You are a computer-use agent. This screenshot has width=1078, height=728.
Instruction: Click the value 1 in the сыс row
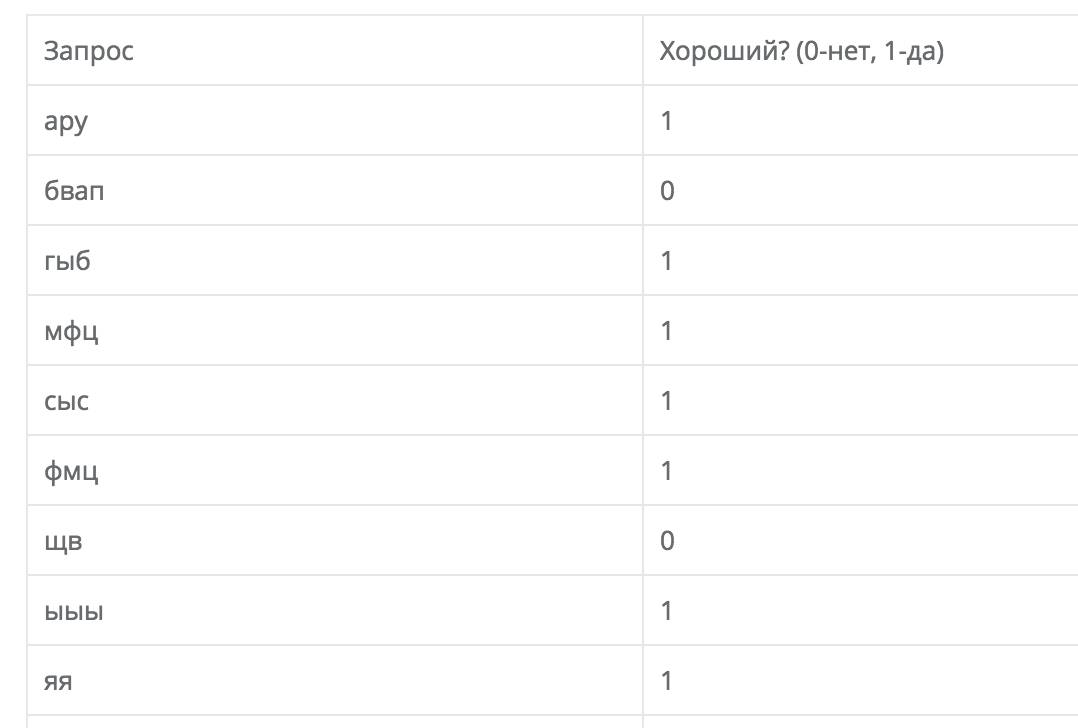tap(667, 401)
